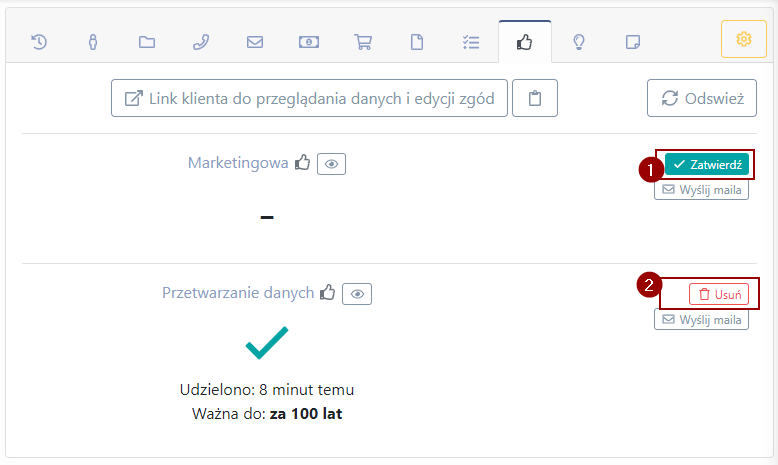Open the document page tab
The width and height of the screenshot is (778, 465).
(x=417, y=42)
